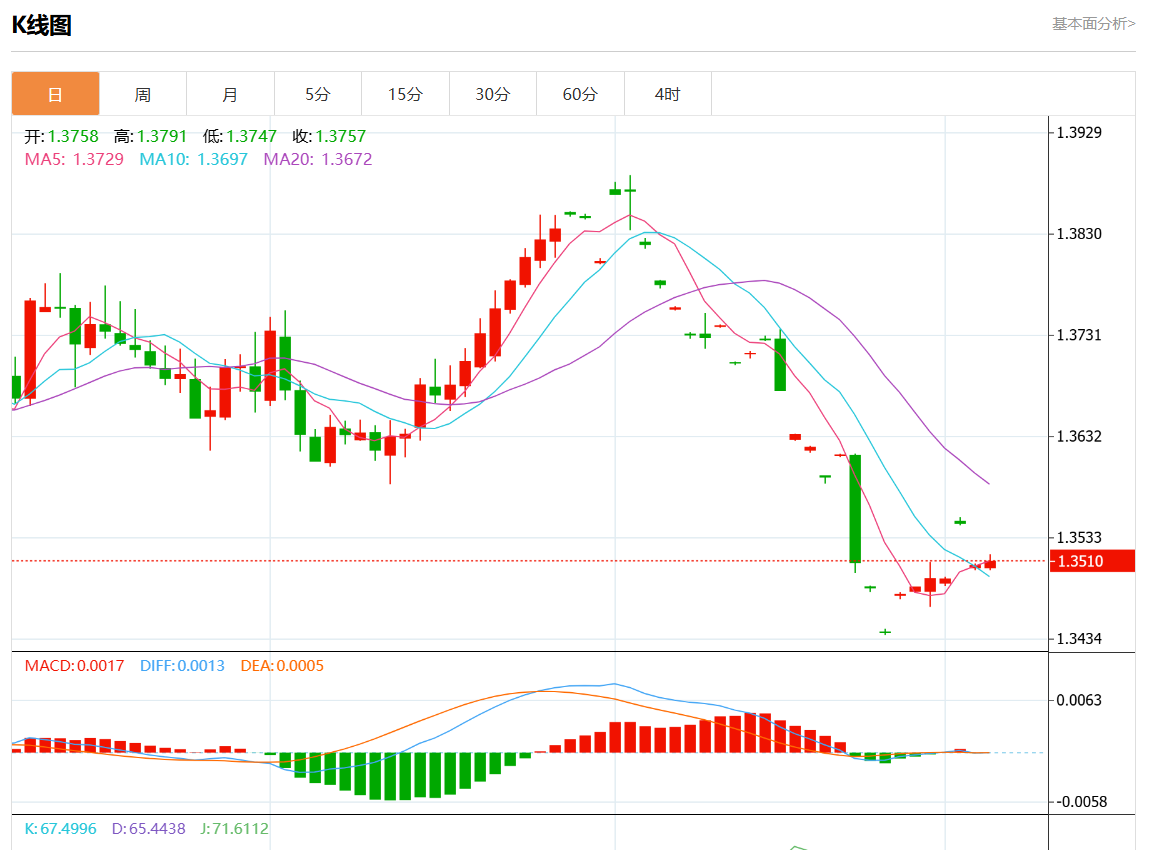
Task: Click the MA5 legend value
Action: [75, 159]
